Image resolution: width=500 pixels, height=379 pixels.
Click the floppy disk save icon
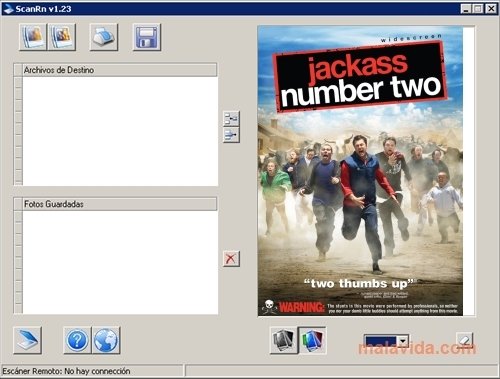(147, 37)
